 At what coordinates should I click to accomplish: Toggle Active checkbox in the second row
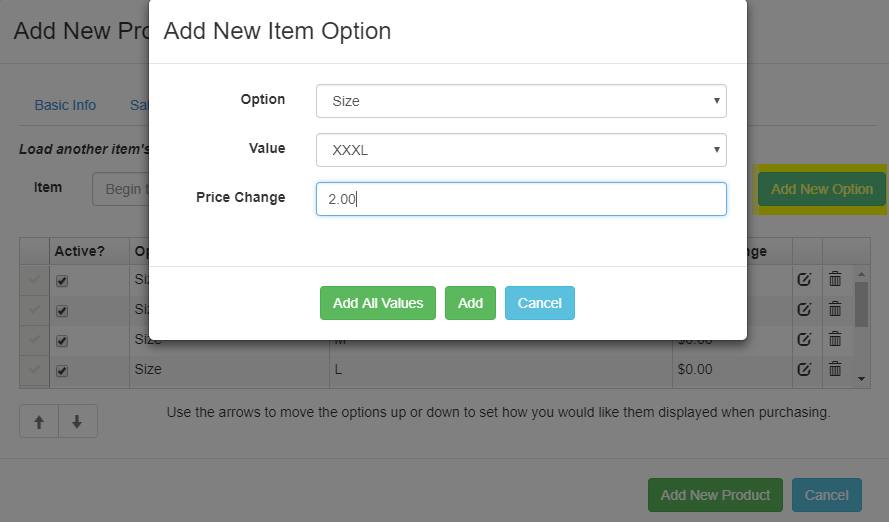62,311
